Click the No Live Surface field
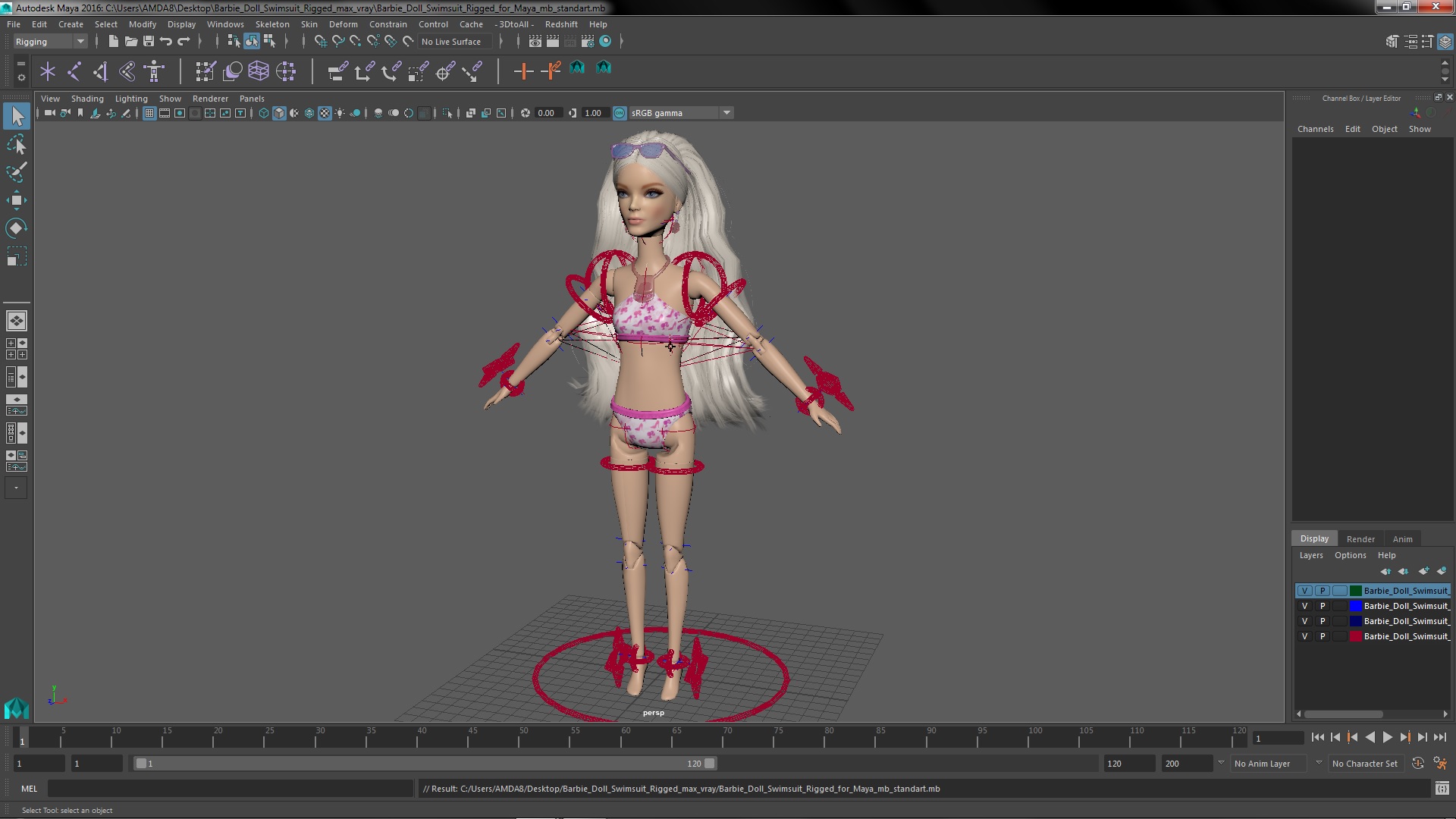This screenshot has height=819, width=1456. pyautogui.click(x=455, y=42)
